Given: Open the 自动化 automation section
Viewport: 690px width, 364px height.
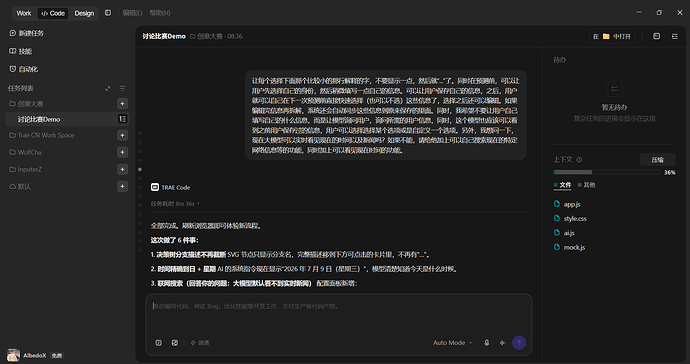Looking at the screenshot, I should [x=23, y=69].
